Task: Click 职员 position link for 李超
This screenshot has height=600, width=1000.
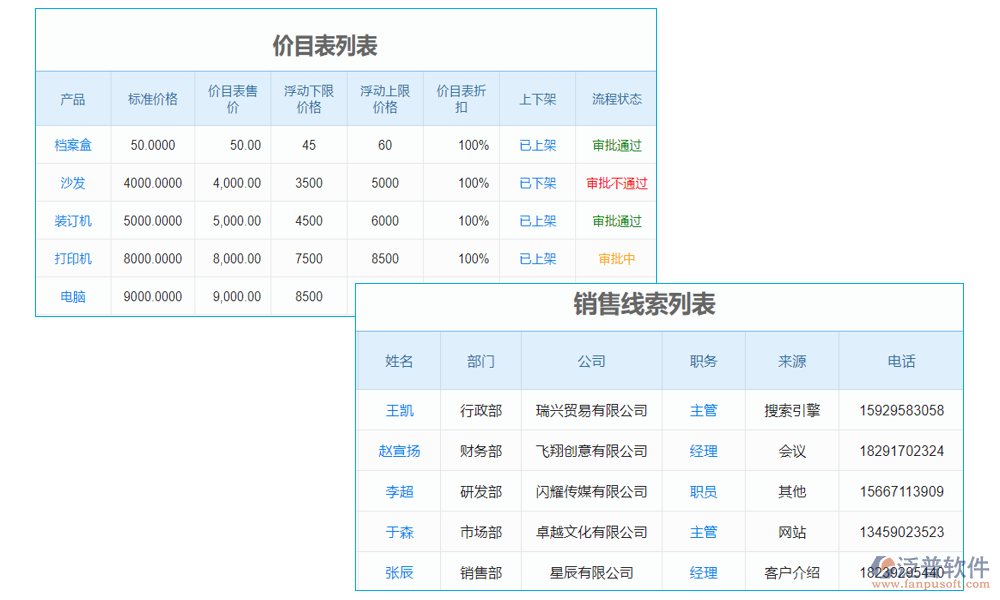Action: click(704, 491)
